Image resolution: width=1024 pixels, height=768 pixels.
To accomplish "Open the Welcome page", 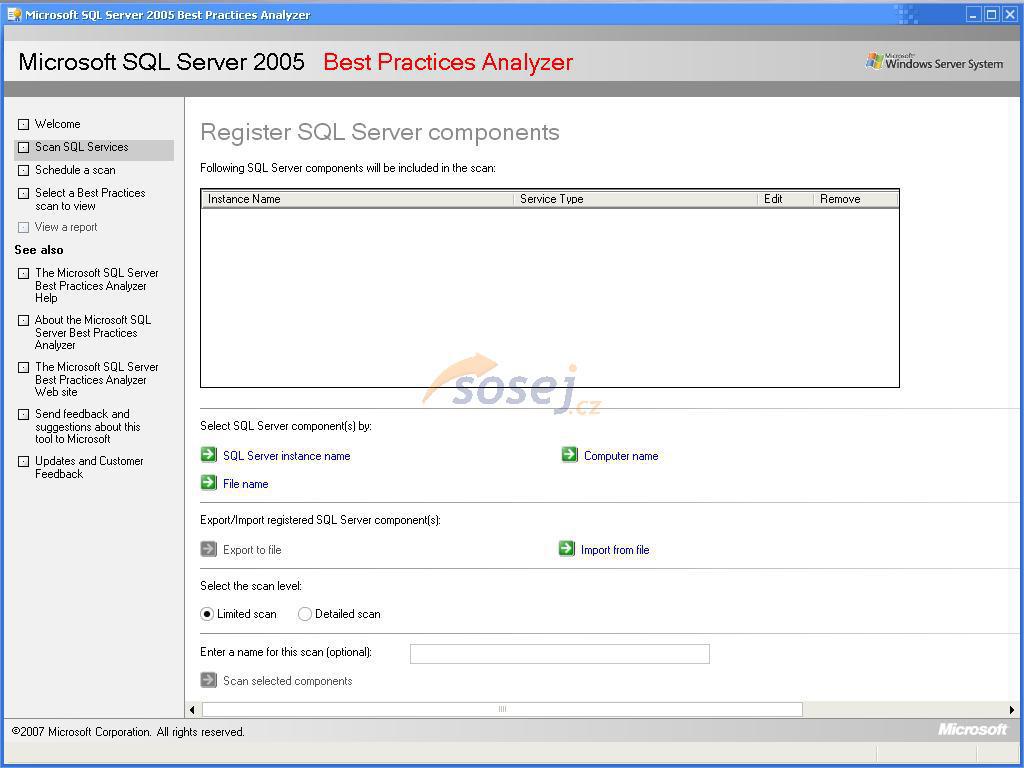I will [57, 124].
